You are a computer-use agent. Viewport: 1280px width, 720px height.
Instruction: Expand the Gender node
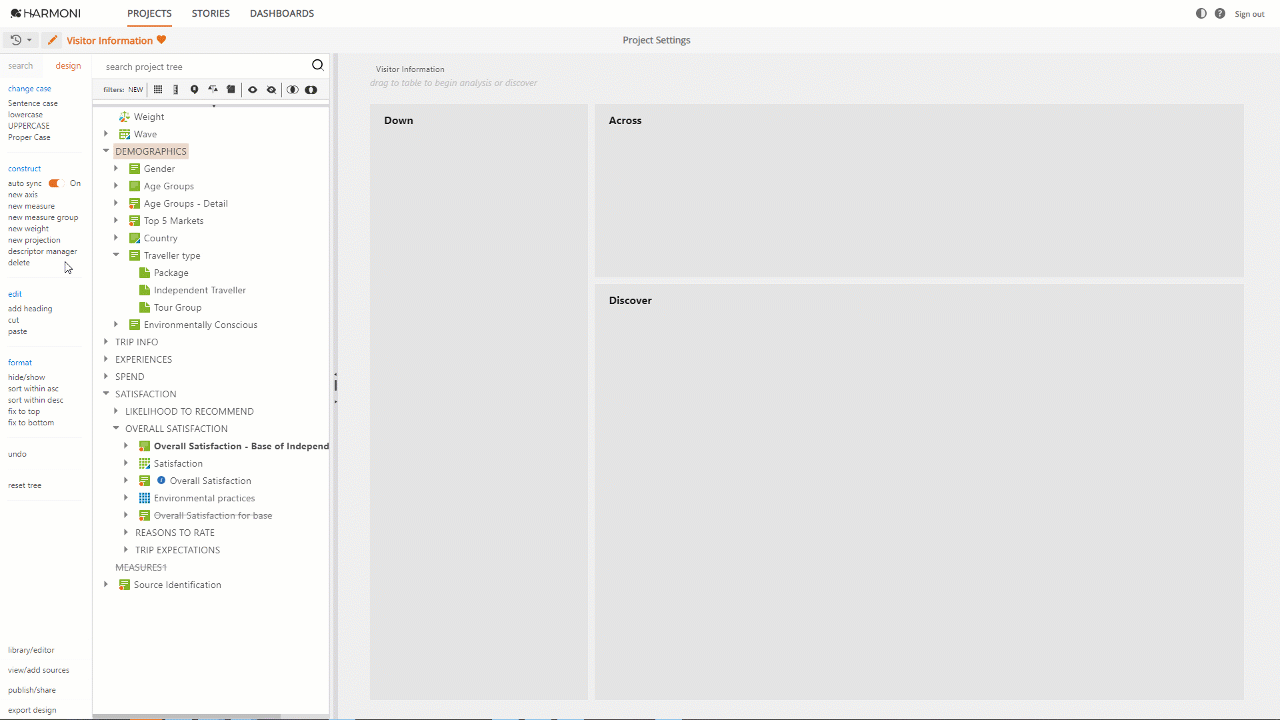click(x=116, y=169)
